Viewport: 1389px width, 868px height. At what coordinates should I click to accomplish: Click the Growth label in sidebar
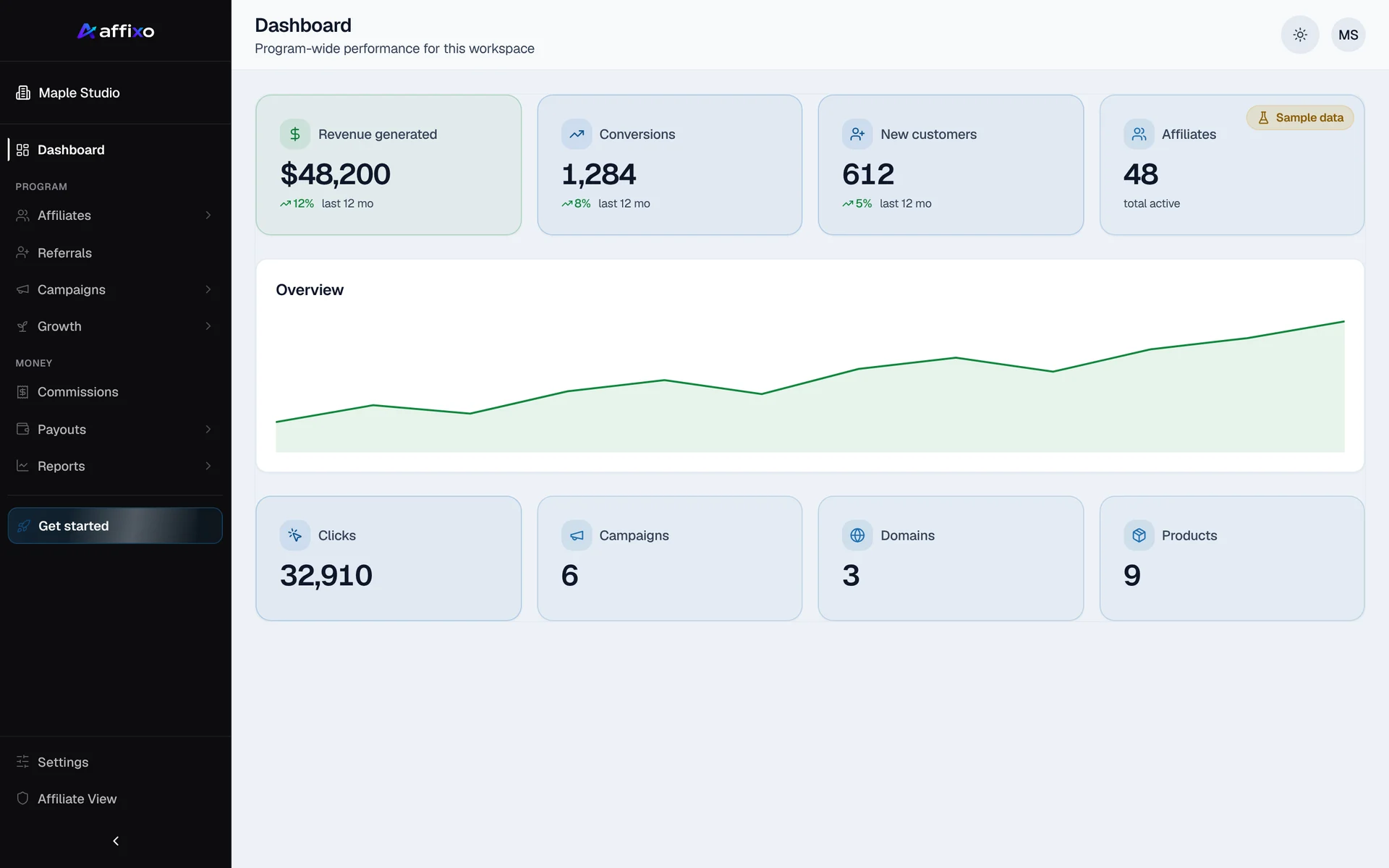(x=59, y=326)
